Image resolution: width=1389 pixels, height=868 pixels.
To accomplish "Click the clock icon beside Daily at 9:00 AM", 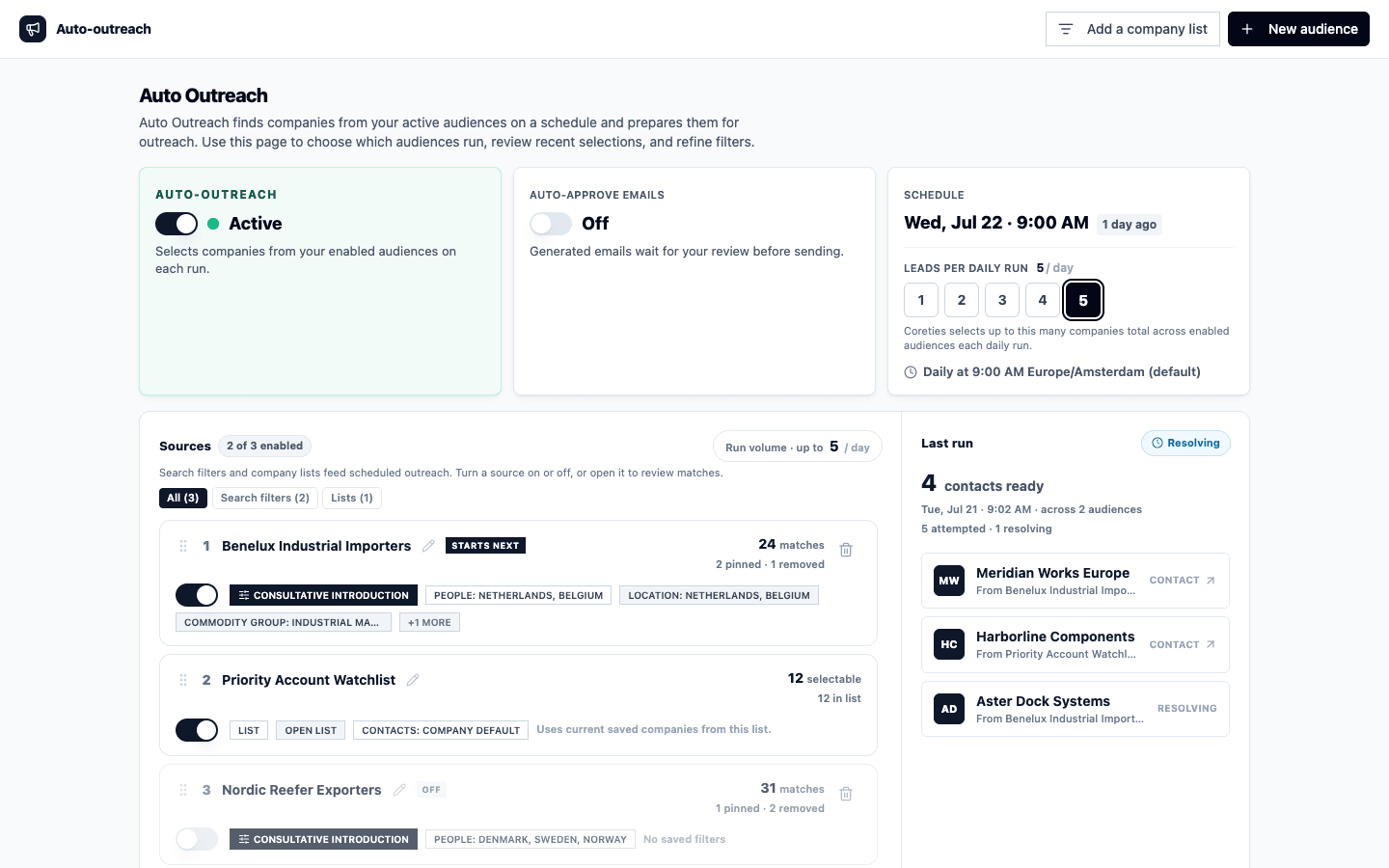I will click(911, 372).
